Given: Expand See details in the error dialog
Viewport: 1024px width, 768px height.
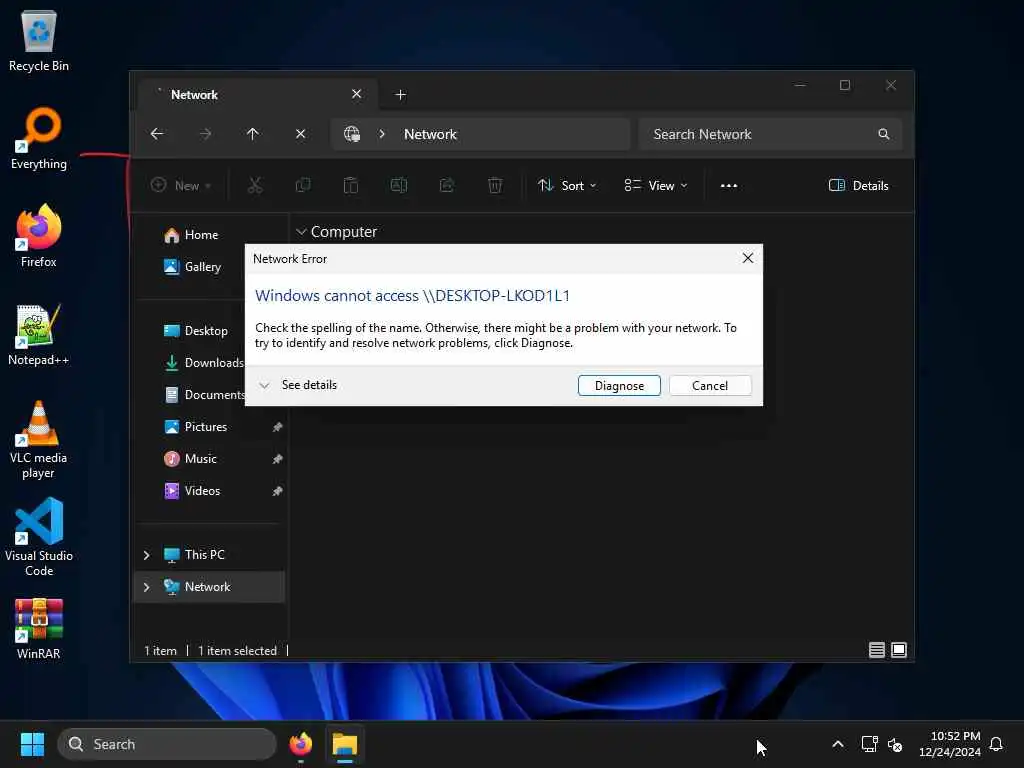Looking at the screenshot, I should [x=298, y=385].
